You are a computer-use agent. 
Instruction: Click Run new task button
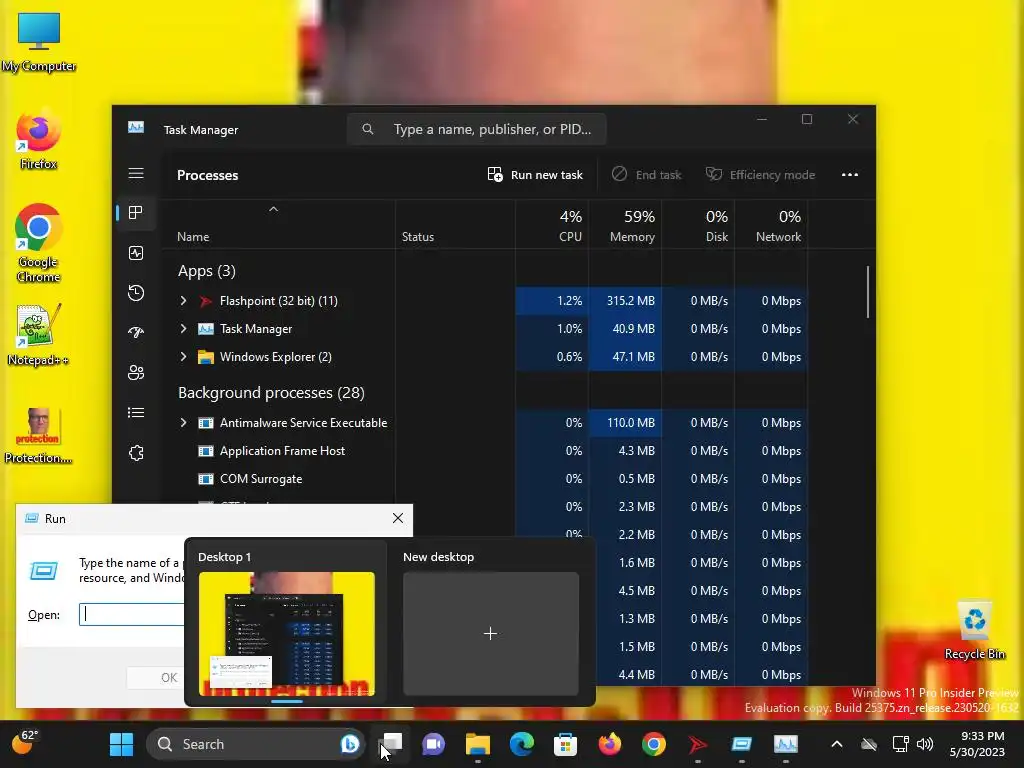(x=535, y=174)
